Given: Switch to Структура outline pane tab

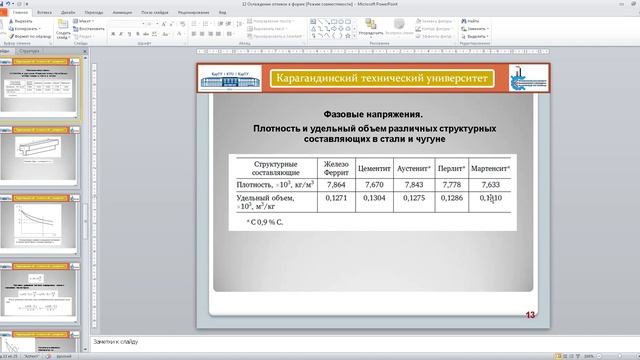Looking at the screenshot, I should click(x=29, y=51).
